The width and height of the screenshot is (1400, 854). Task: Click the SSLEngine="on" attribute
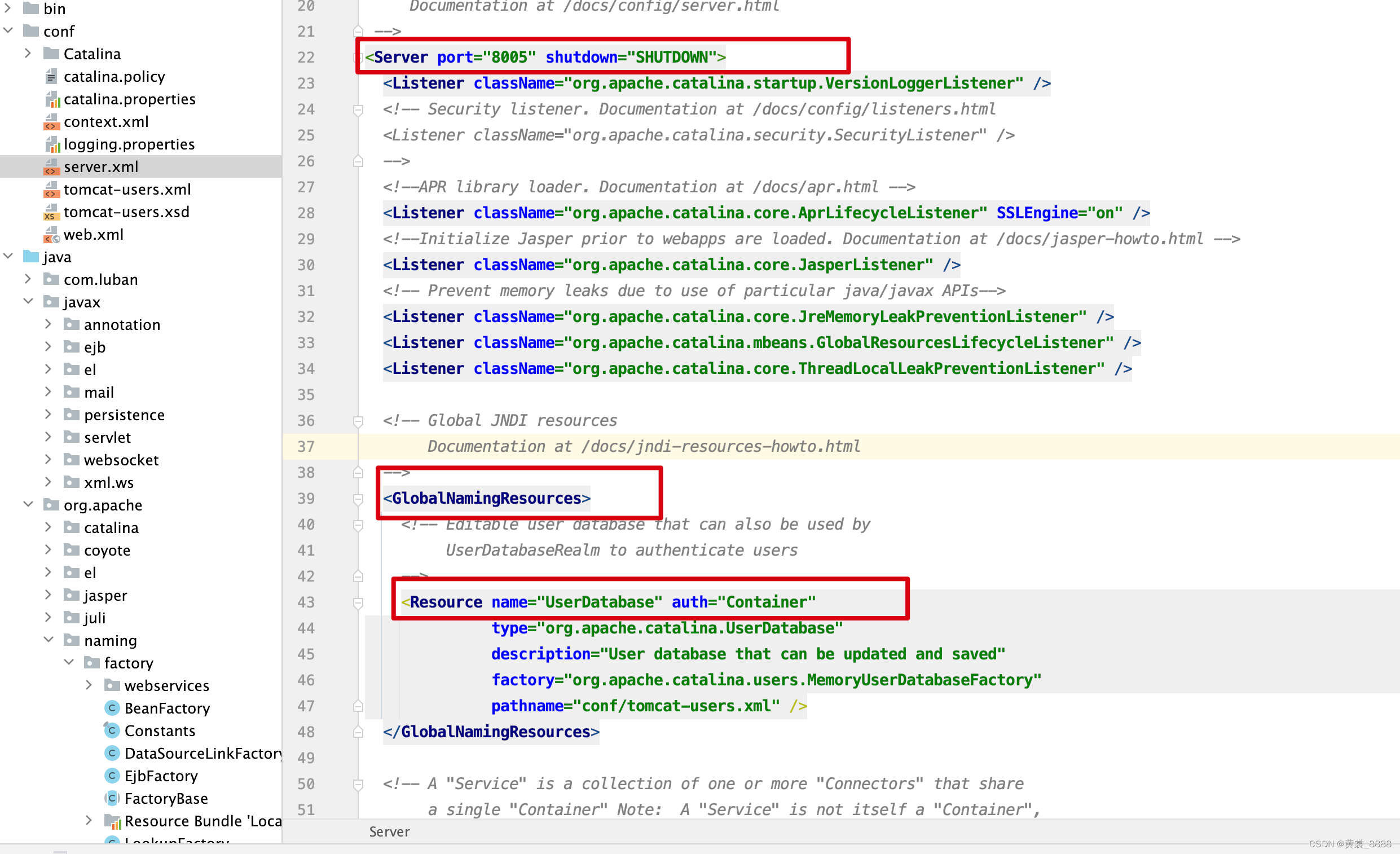click(1060, 213)
